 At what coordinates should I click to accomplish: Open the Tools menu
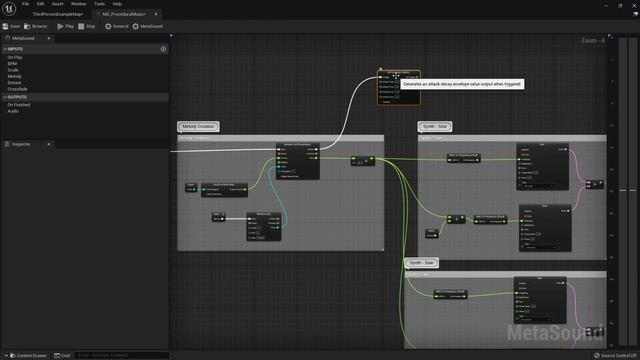click(x=100, y=4)
